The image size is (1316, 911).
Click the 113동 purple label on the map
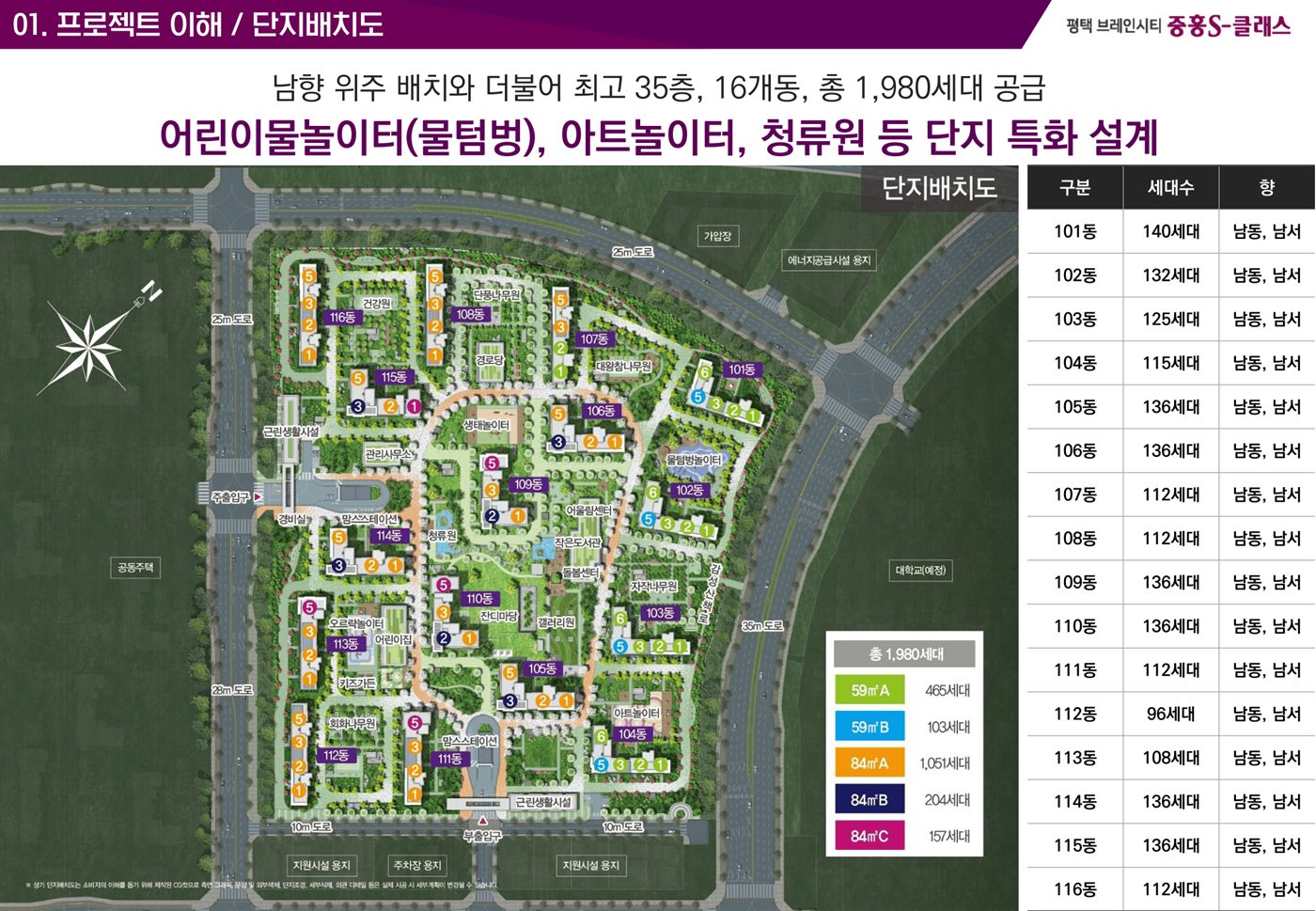click(x=345, y=644)
